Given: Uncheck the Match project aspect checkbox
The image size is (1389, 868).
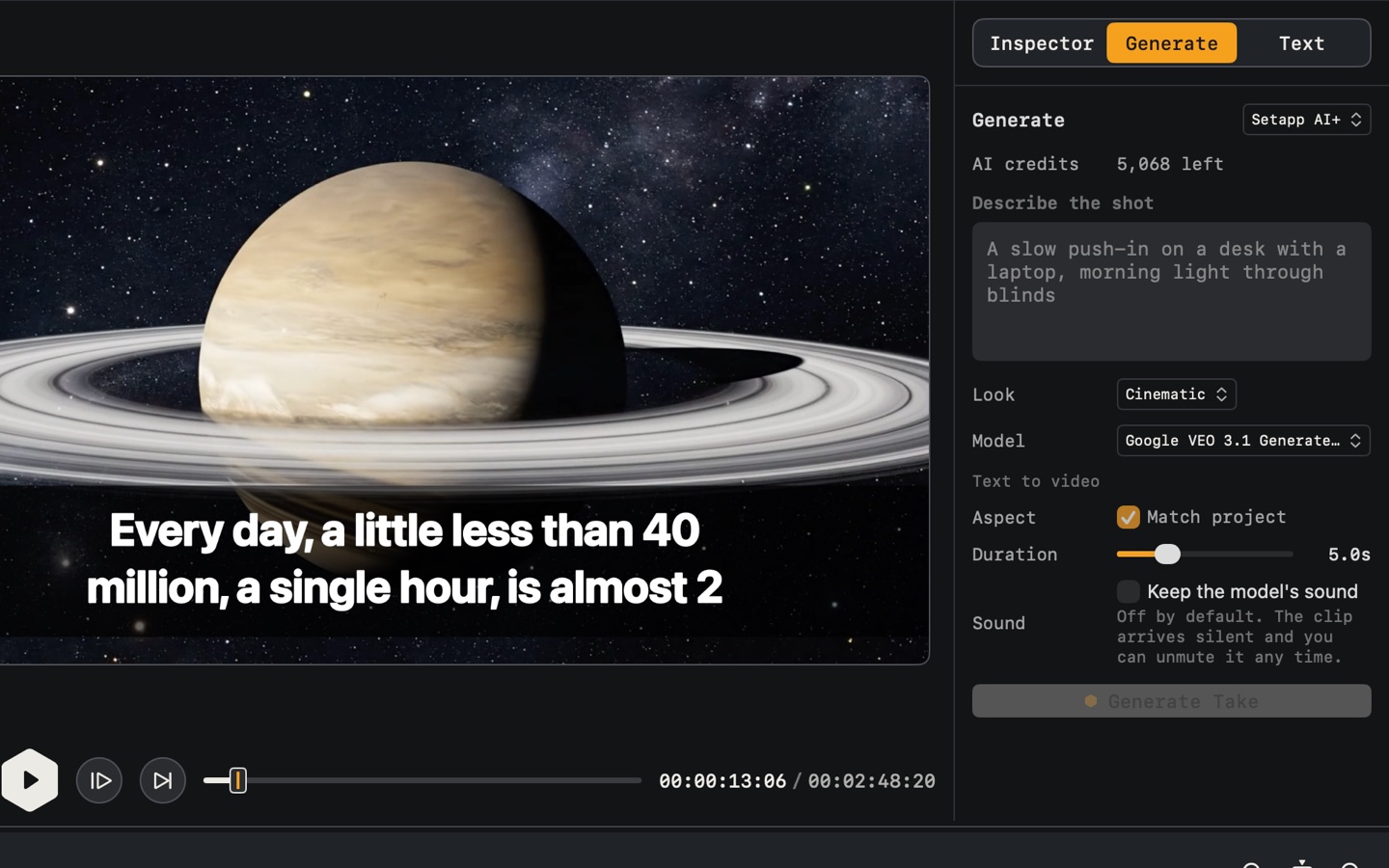Looking at the screenshot, I should pos(1128,517).
